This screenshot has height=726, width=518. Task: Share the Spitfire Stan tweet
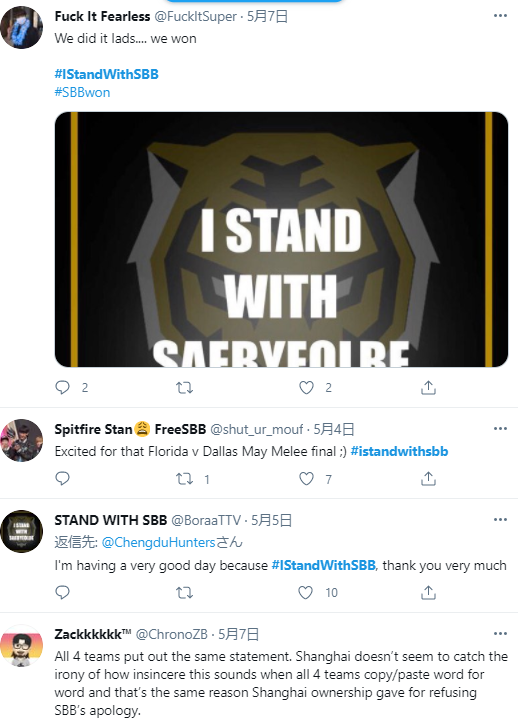click(428, 478)
